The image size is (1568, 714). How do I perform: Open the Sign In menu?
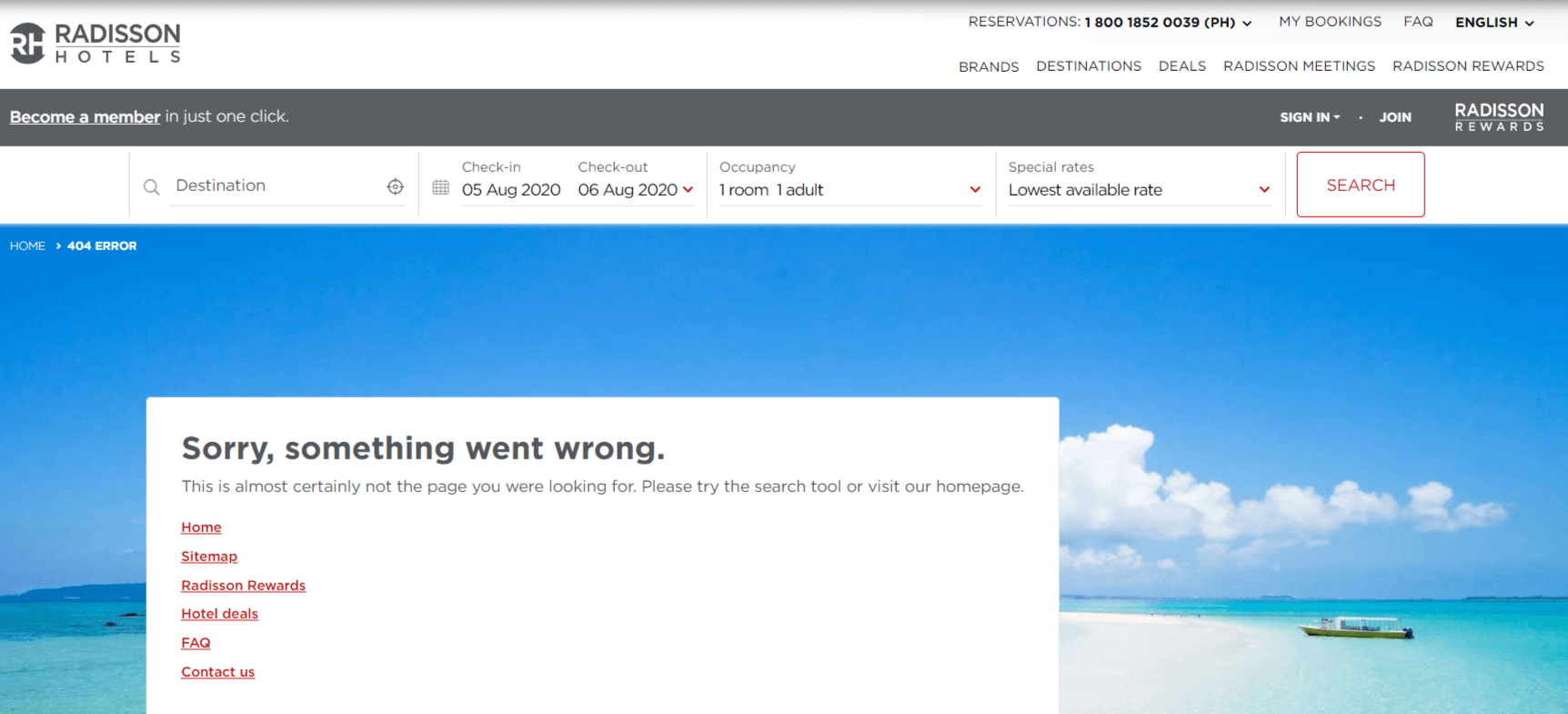(x=1310, y=117)
